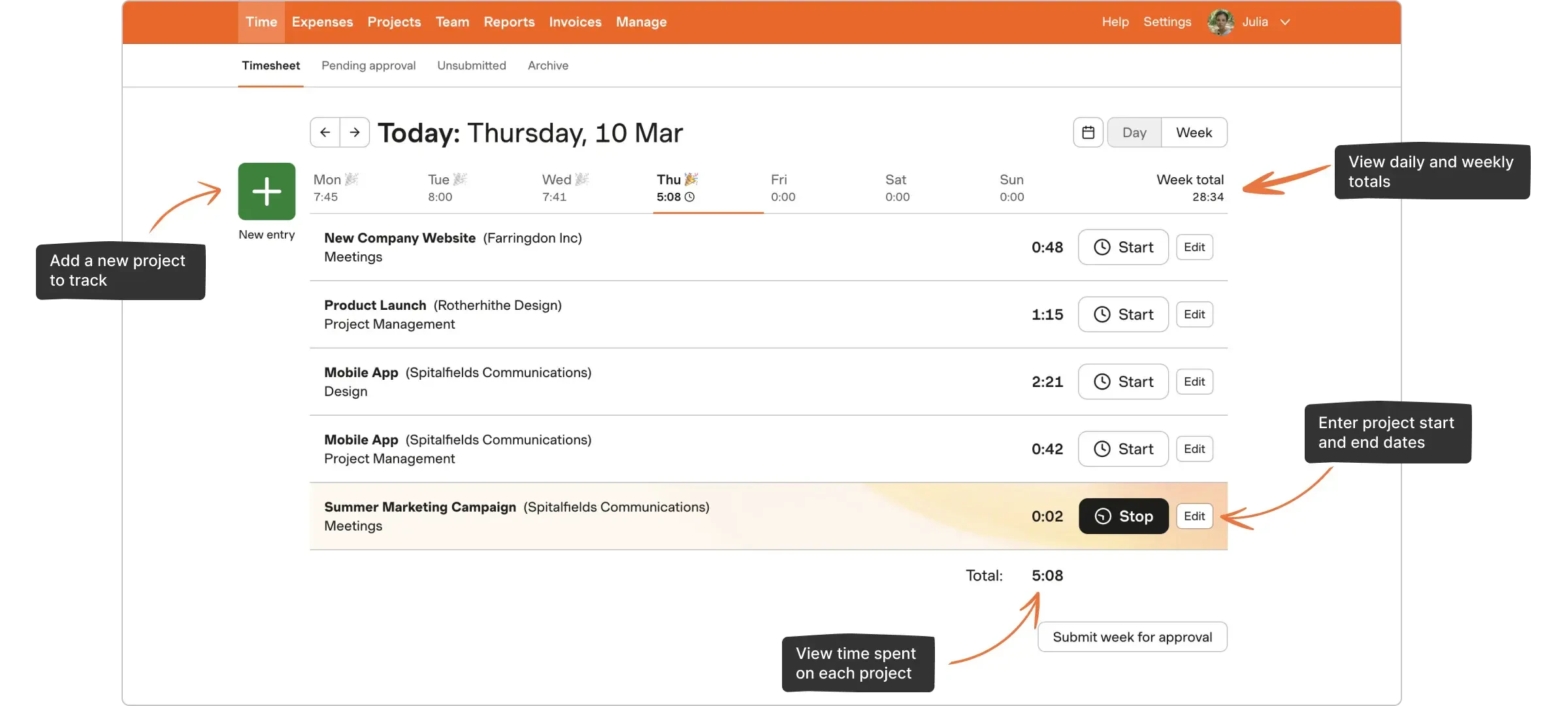
Task: Click Submit week for approval
Action: pos(1132,637)
